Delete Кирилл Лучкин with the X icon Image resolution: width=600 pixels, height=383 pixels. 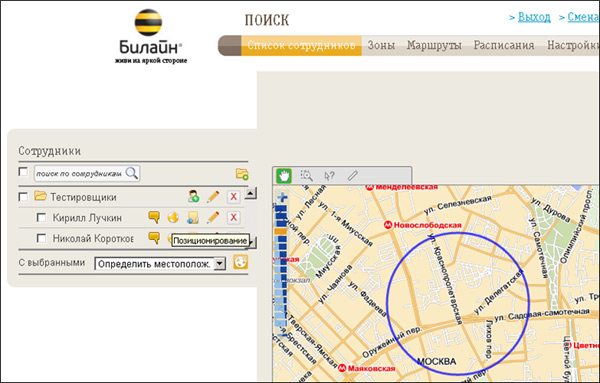(233, 217)
